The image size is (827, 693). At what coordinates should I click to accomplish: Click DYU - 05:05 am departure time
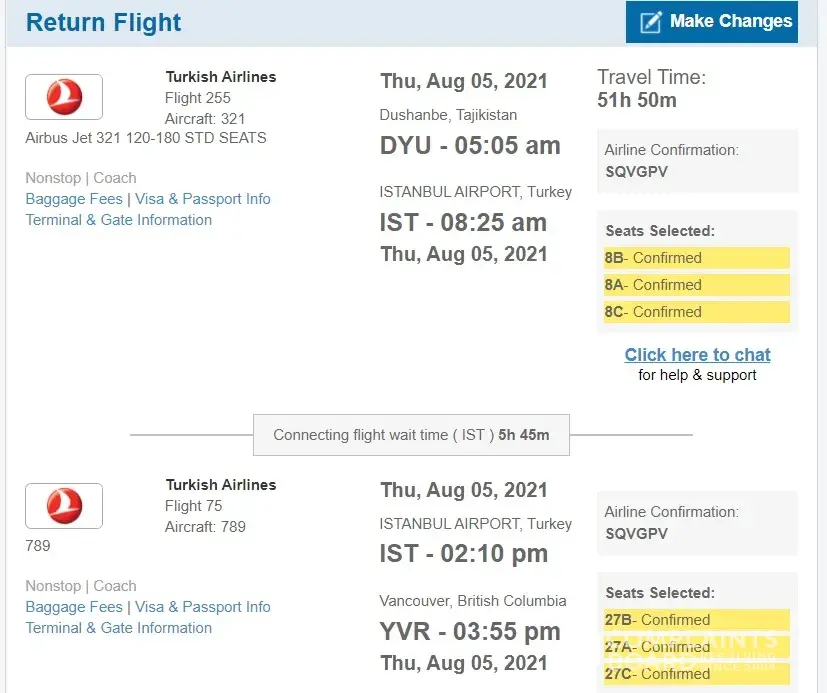470,145
